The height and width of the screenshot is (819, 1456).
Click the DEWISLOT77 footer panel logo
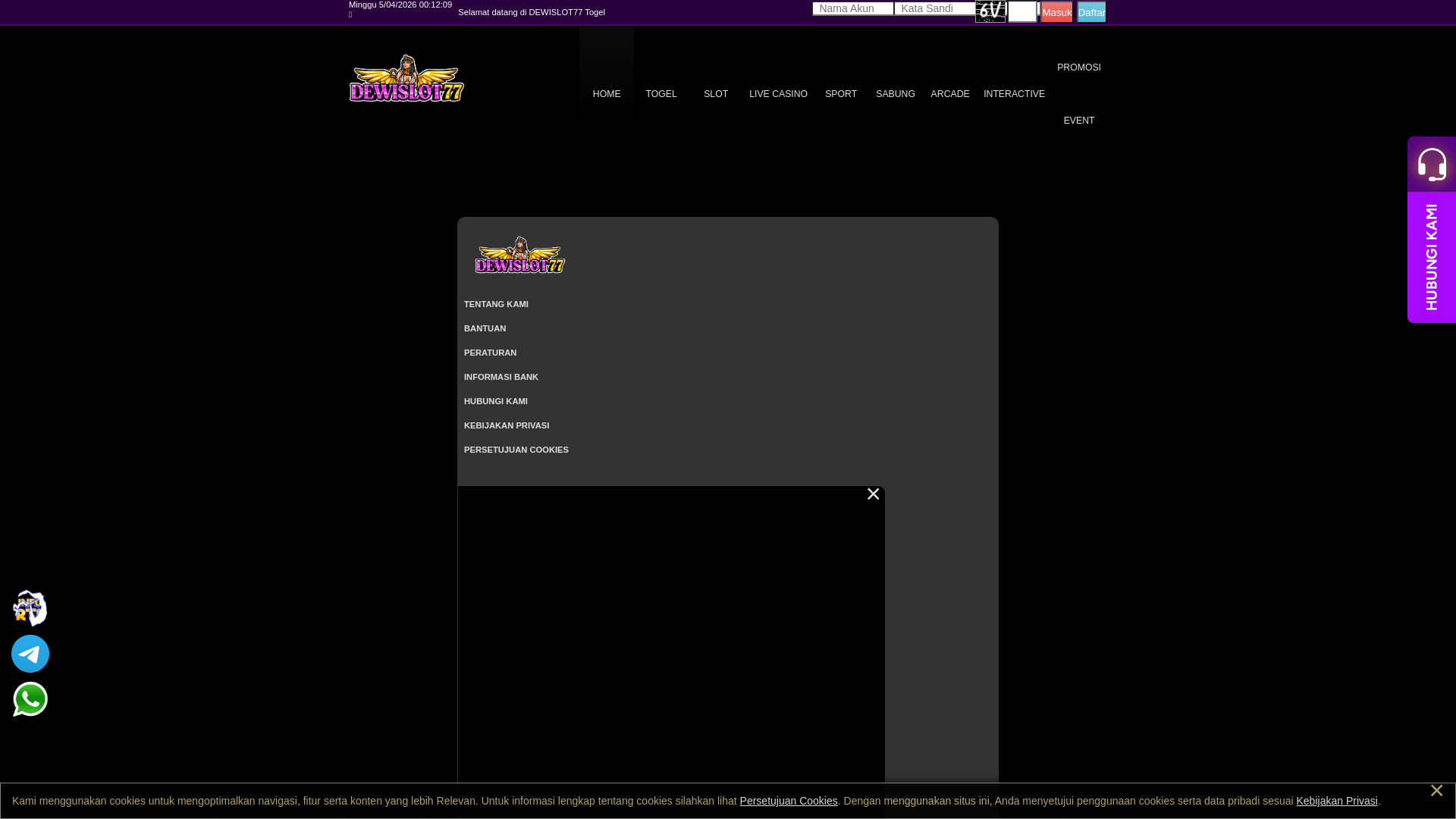(520, 255)
